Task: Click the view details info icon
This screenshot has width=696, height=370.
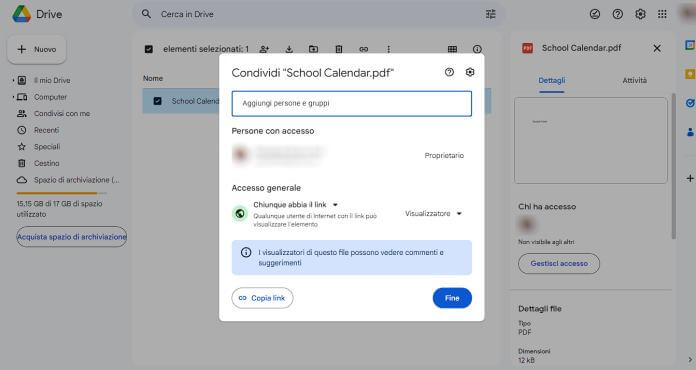Action: [477, 49]
